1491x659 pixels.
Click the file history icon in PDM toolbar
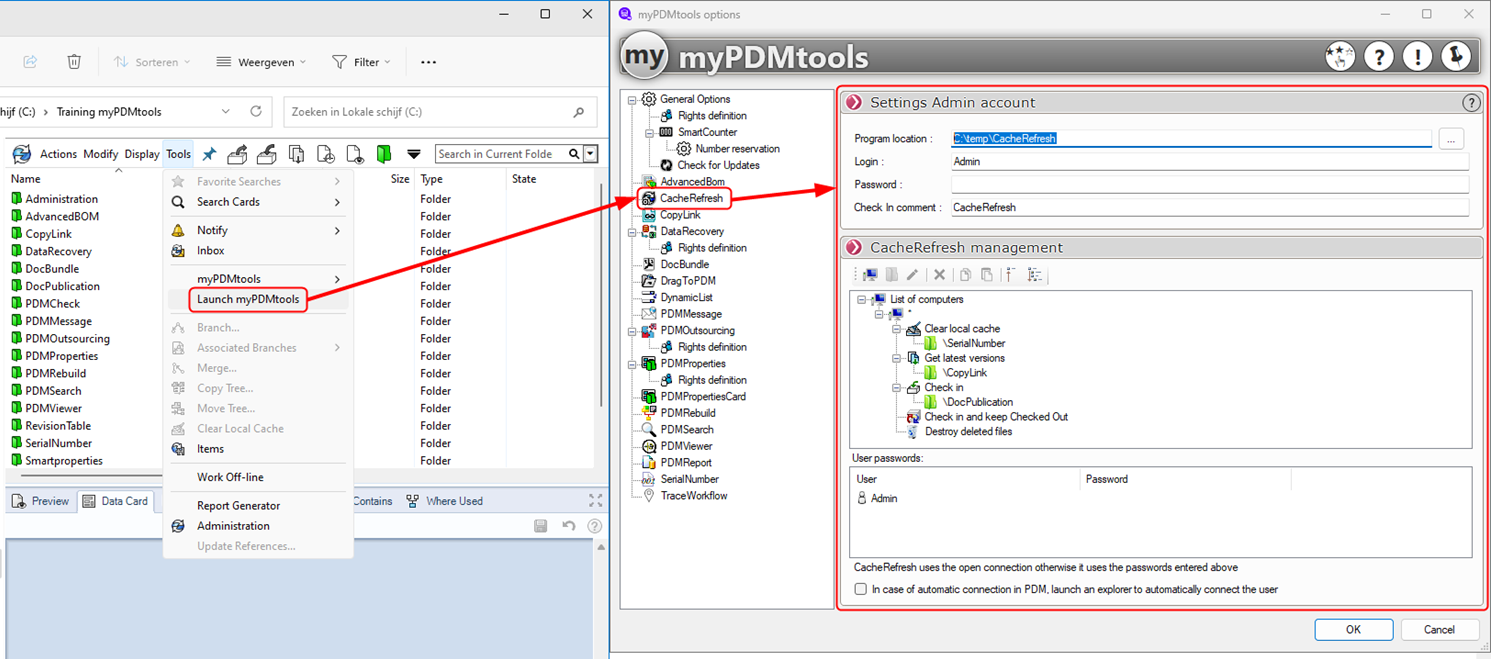[x=326, y=154]
